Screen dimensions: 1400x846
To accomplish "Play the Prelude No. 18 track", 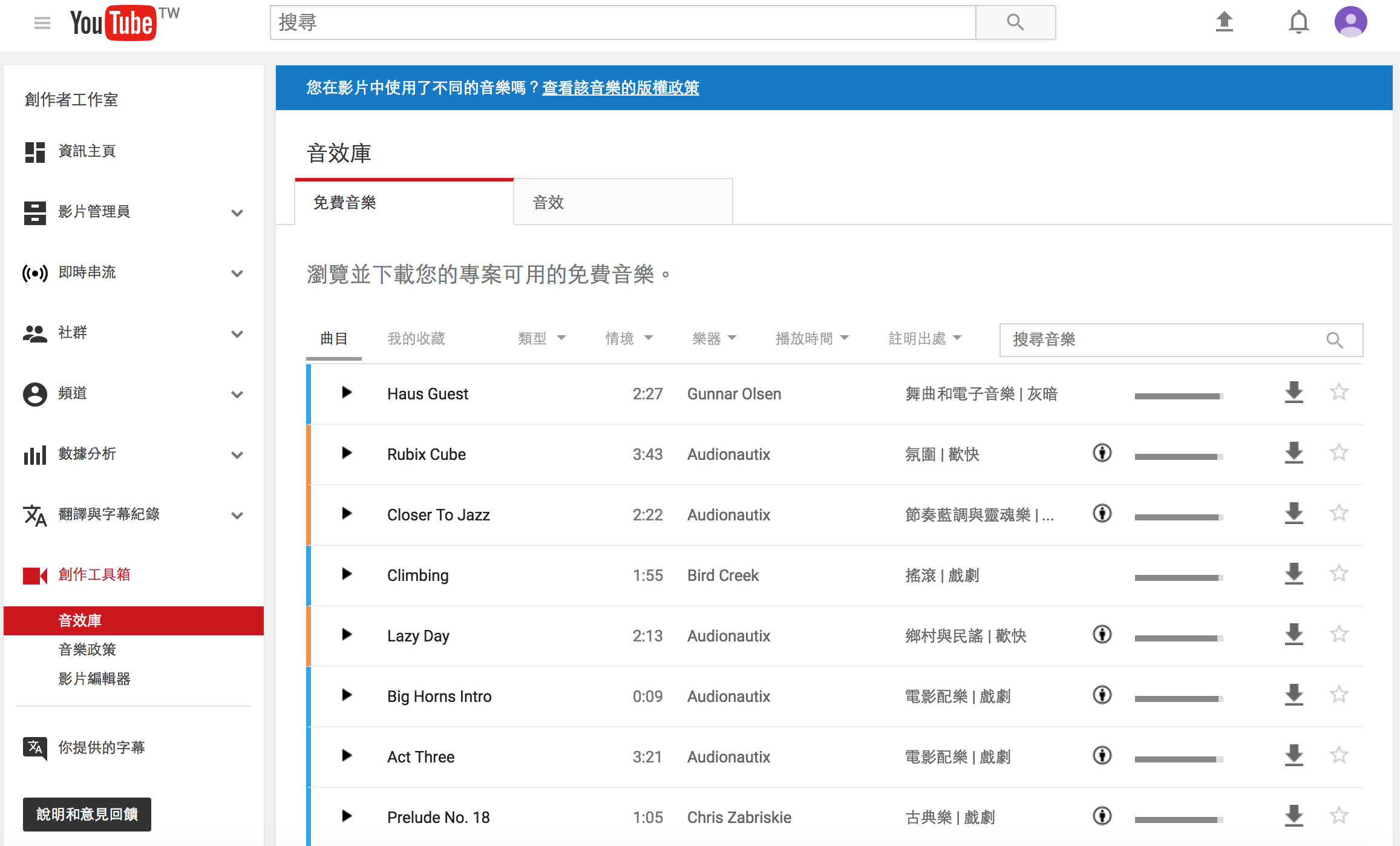I will [347, 816].
